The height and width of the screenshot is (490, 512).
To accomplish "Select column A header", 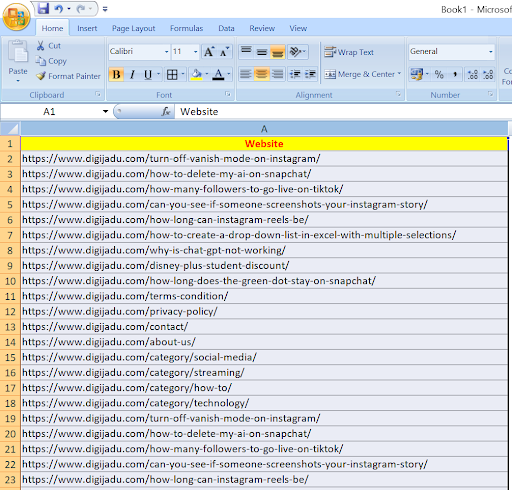I will coord(264,129).
